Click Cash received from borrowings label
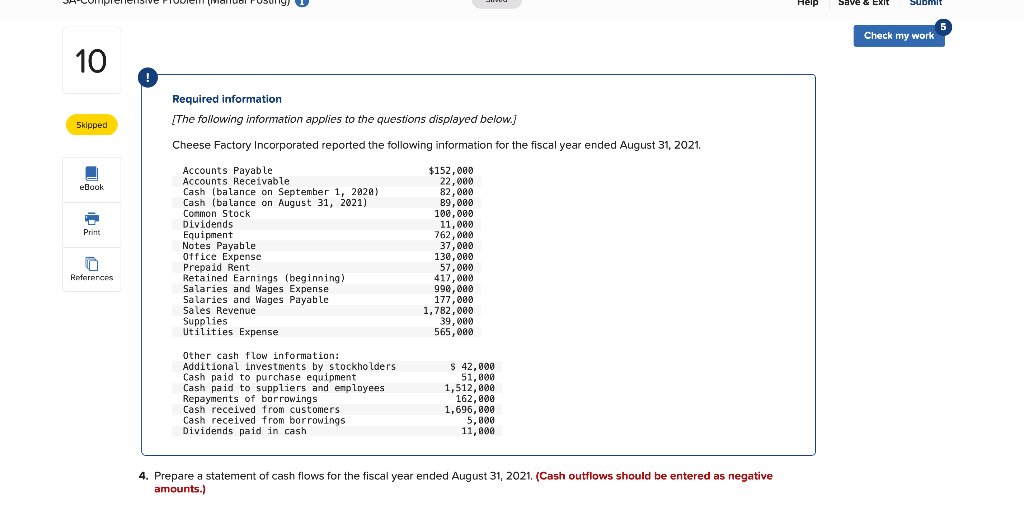Image resolution: width=1024 pixels, height=519 pixels. (x=264, y=420)
